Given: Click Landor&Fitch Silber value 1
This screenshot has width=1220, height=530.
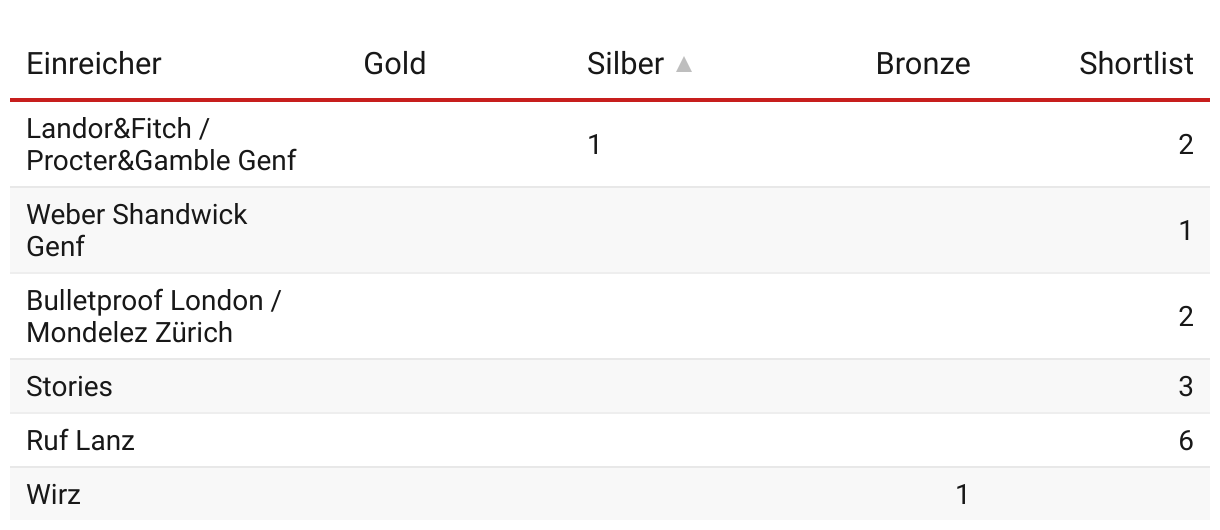Looking at the screenshot, I should (594, 145).
